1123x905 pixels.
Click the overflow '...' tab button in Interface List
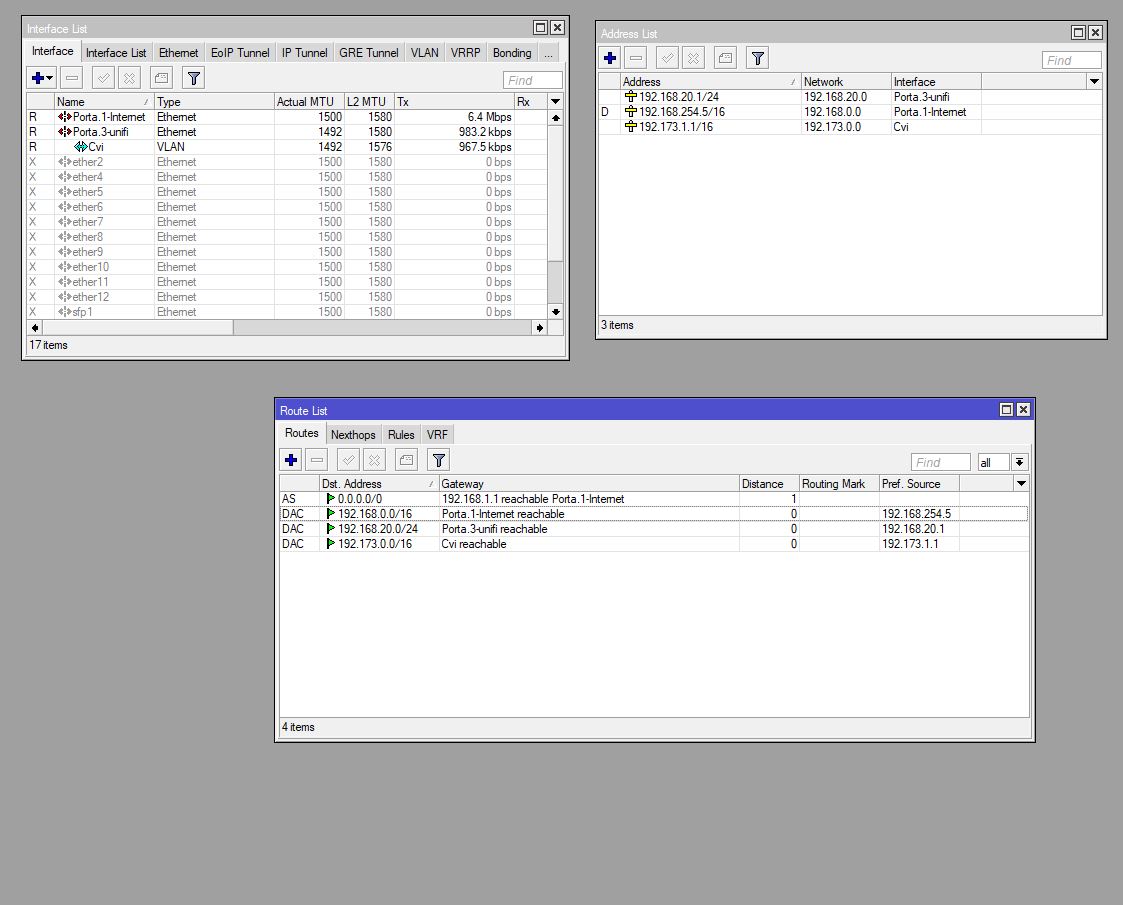[x=548, y=53]
